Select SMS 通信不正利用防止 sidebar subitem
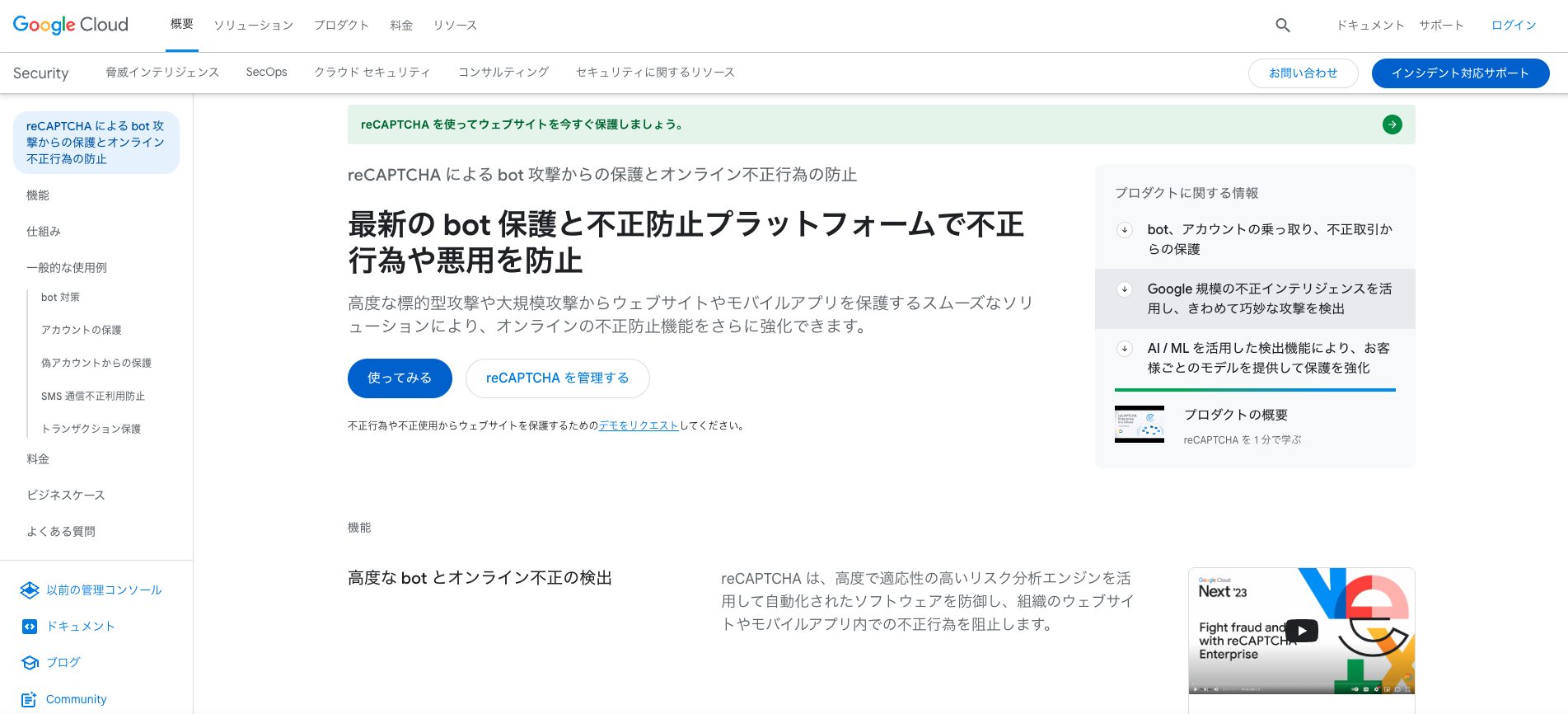Screen dimensions: 1568x714 pos(93,397)
